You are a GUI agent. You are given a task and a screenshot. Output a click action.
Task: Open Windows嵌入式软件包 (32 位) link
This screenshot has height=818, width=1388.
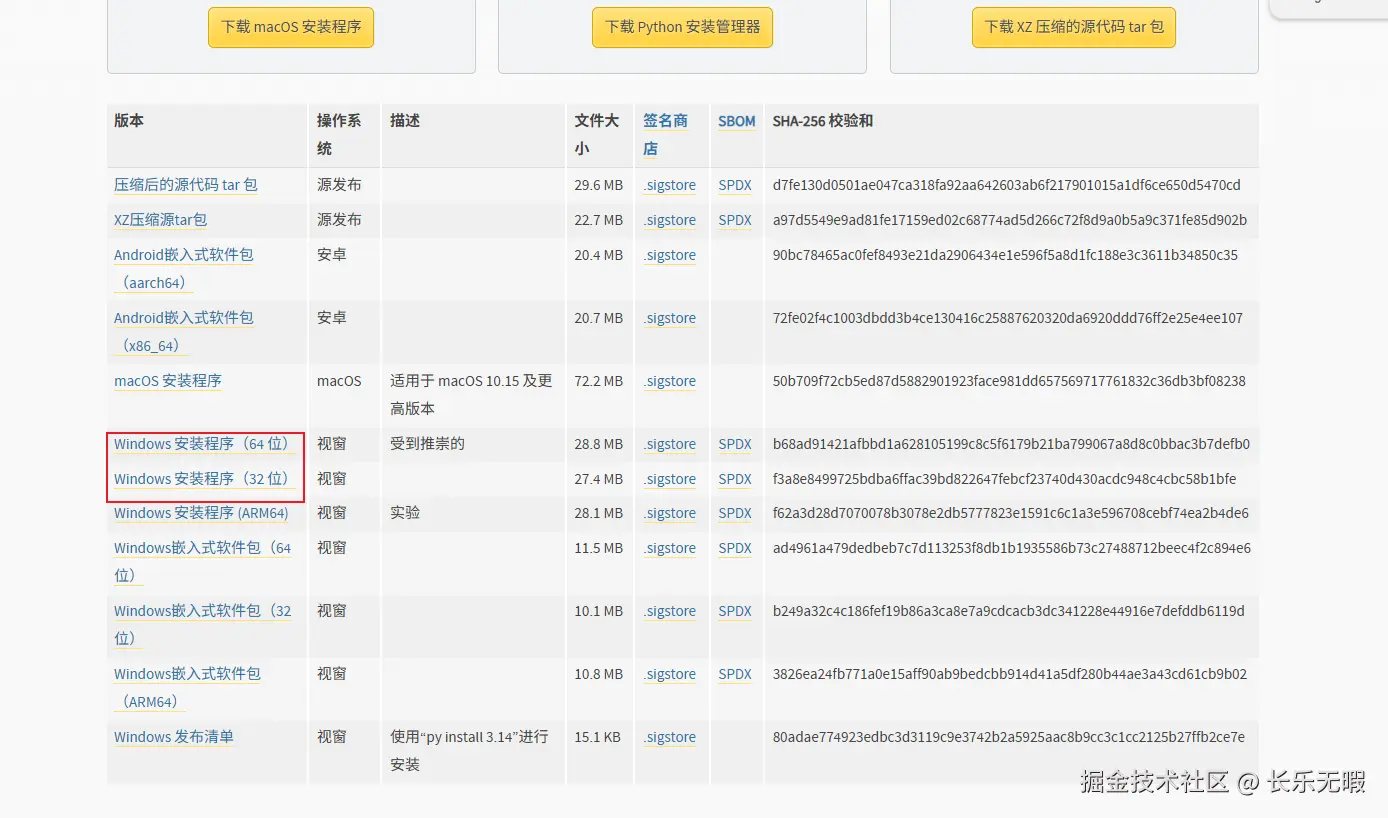[203, 625]
